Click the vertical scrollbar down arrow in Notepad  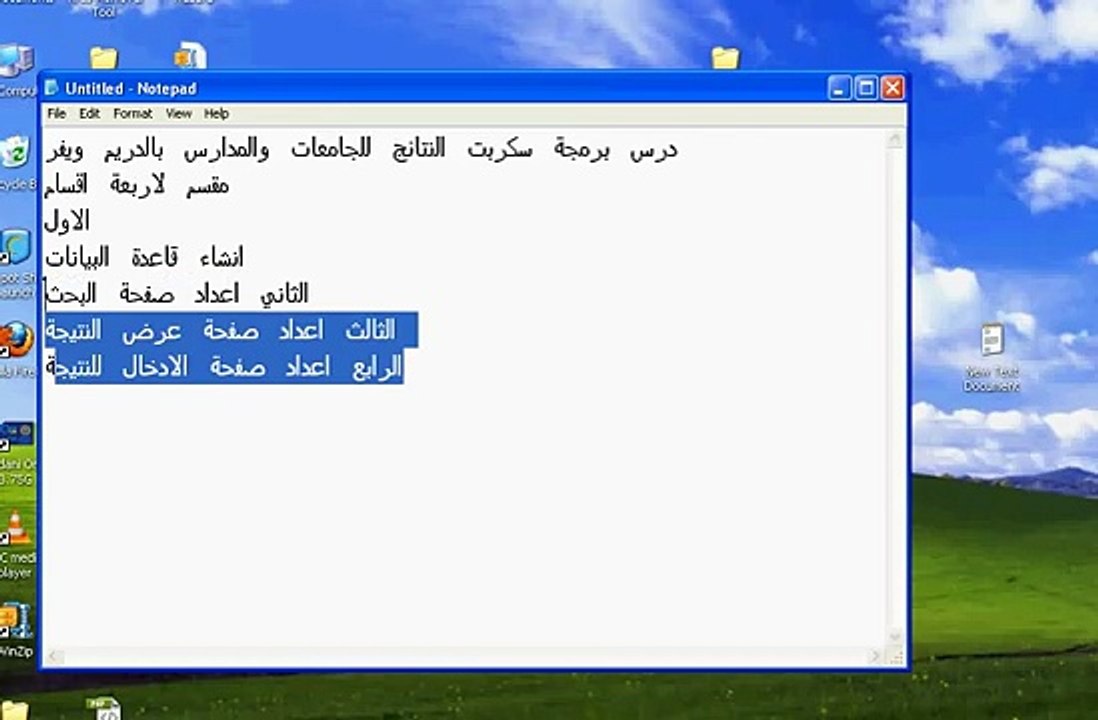[x=894, y=636]
